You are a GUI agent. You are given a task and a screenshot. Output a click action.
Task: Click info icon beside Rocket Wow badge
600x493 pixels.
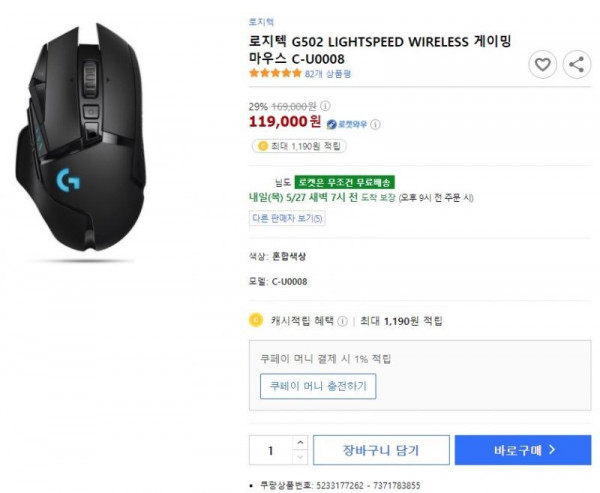click(x=376, y=124)
